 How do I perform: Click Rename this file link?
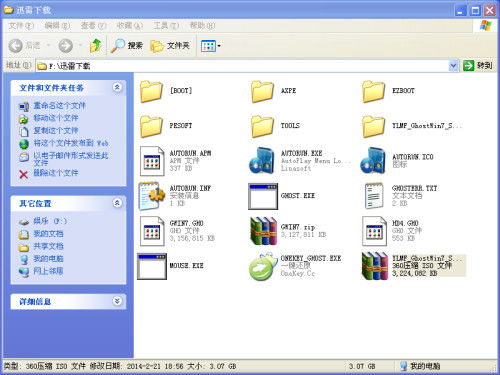coord(59,106)
